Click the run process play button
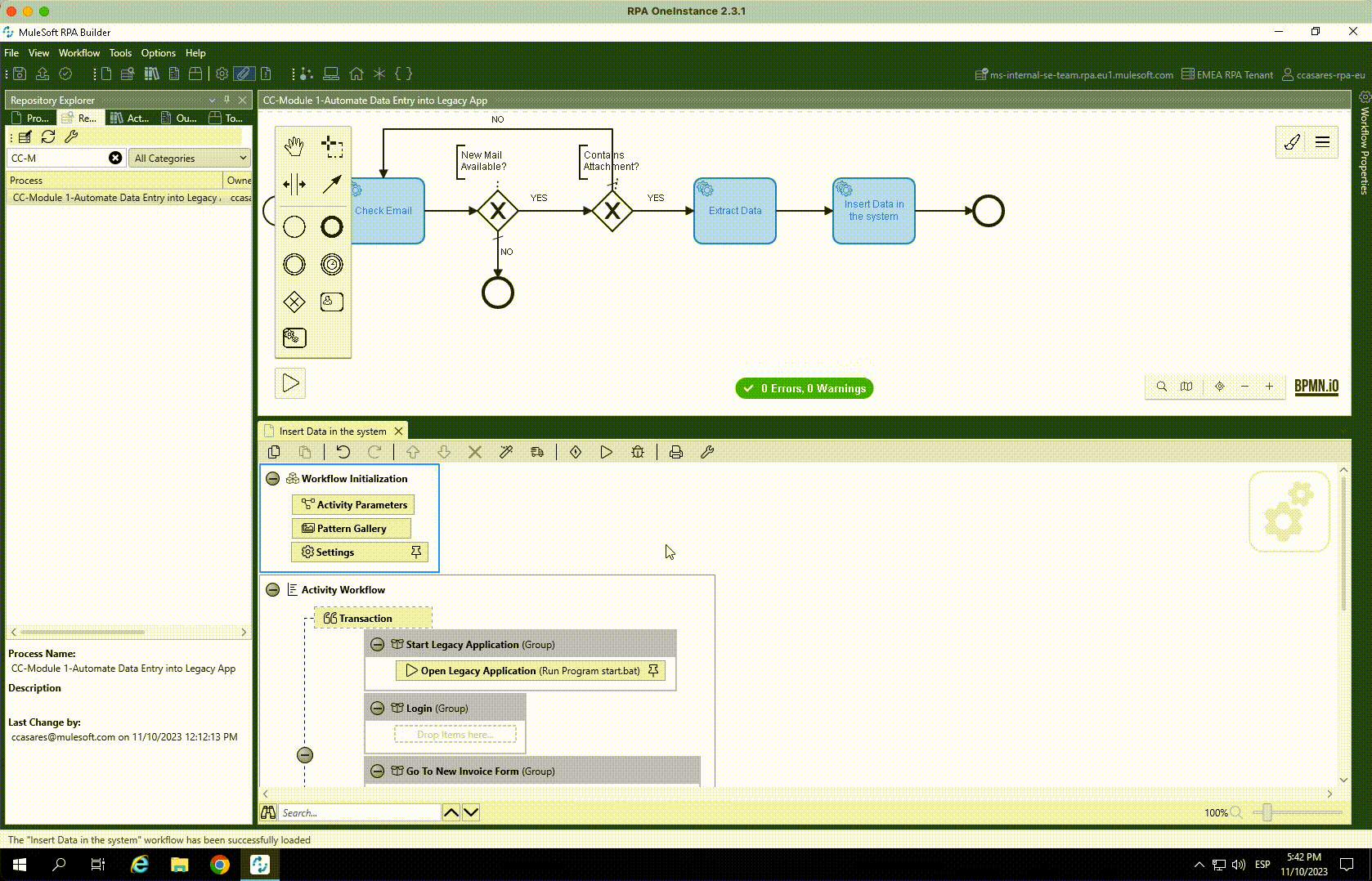 coord(290,383)
